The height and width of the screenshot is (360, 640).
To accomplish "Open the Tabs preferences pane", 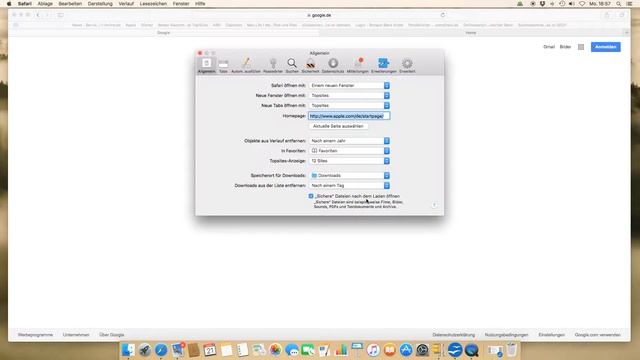I will (223, 65).
